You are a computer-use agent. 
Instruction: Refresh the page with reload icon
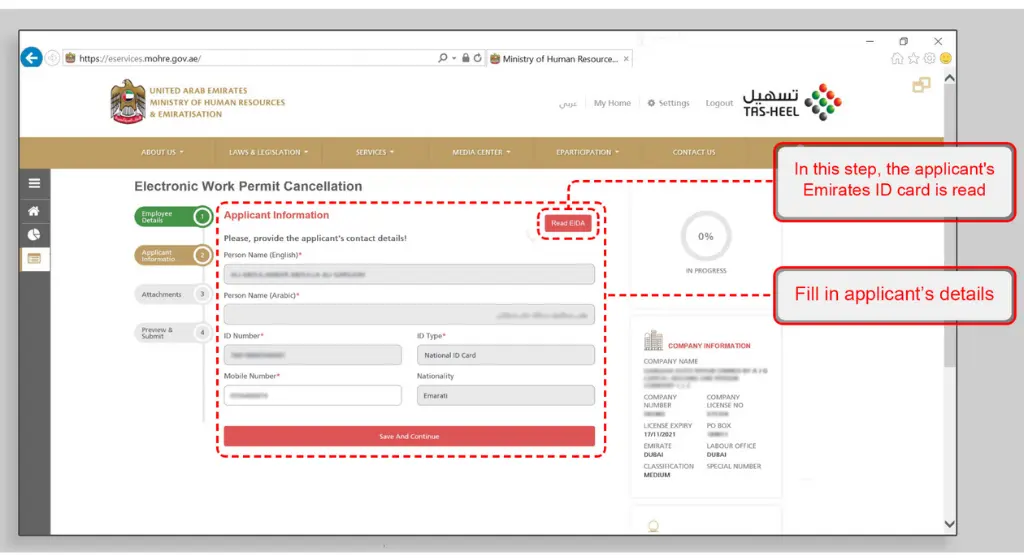[477, 58]
